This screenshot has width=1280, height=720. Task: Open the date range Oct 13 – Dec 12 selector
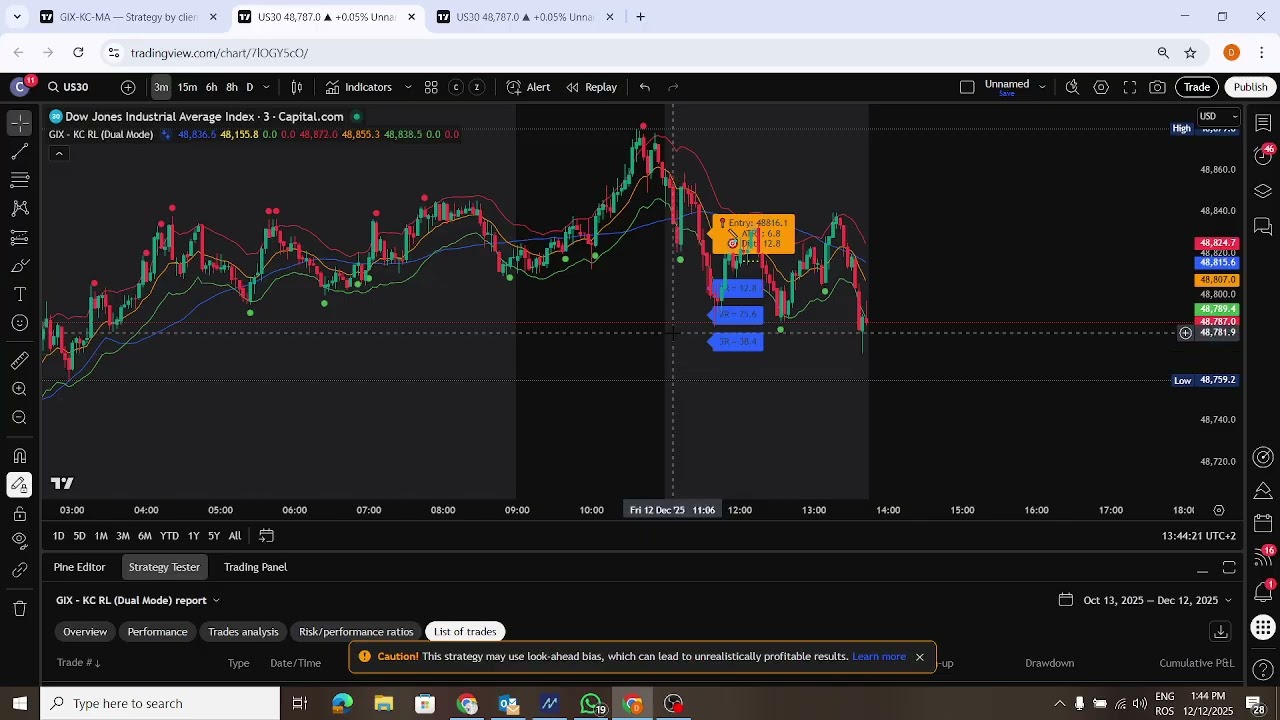[x=1145, y=600]
